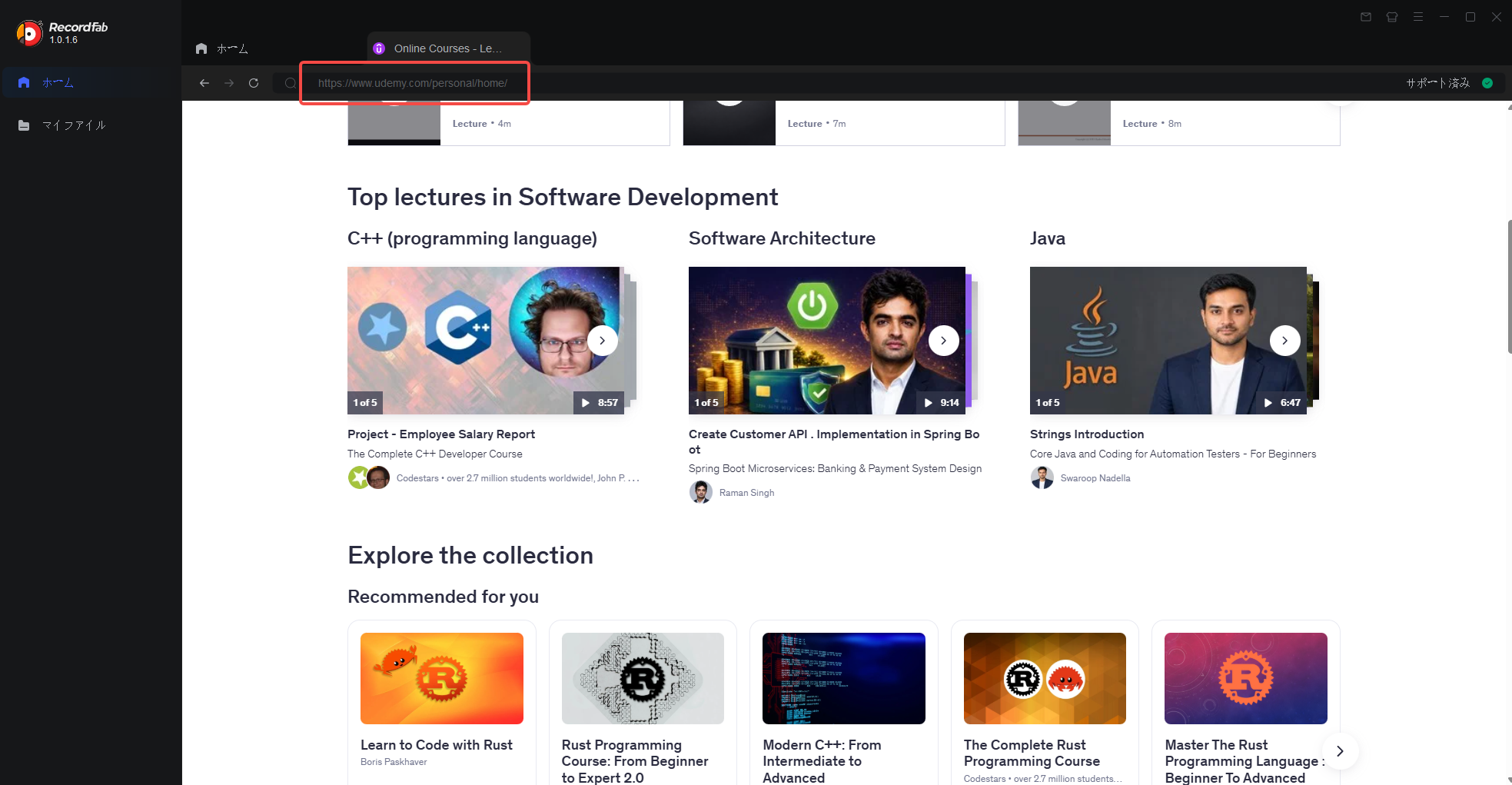Go back with the back arrow

coord(204,83)
